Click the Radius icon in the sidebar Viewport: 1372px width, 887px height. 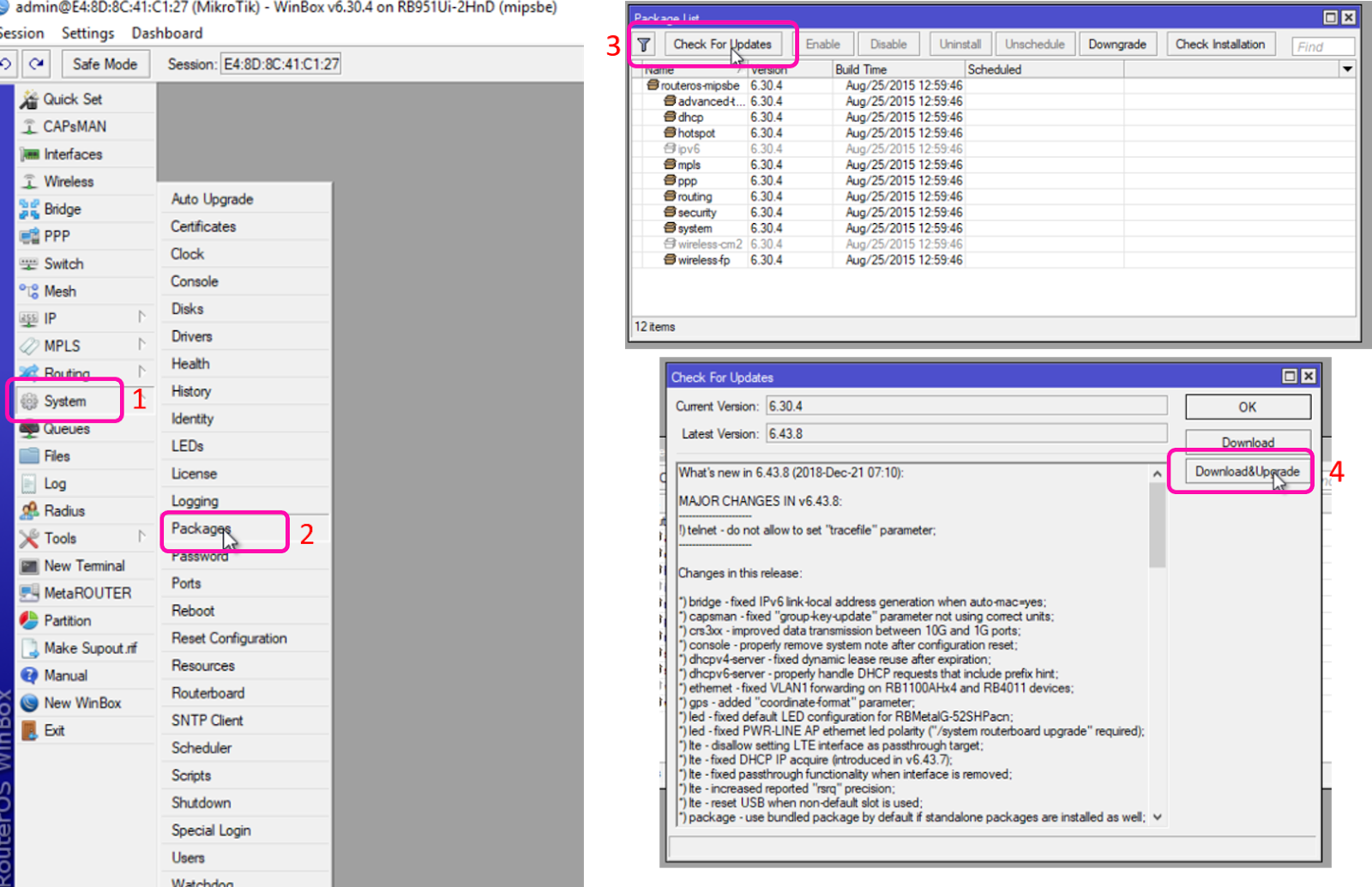click(x=29, y=511)
